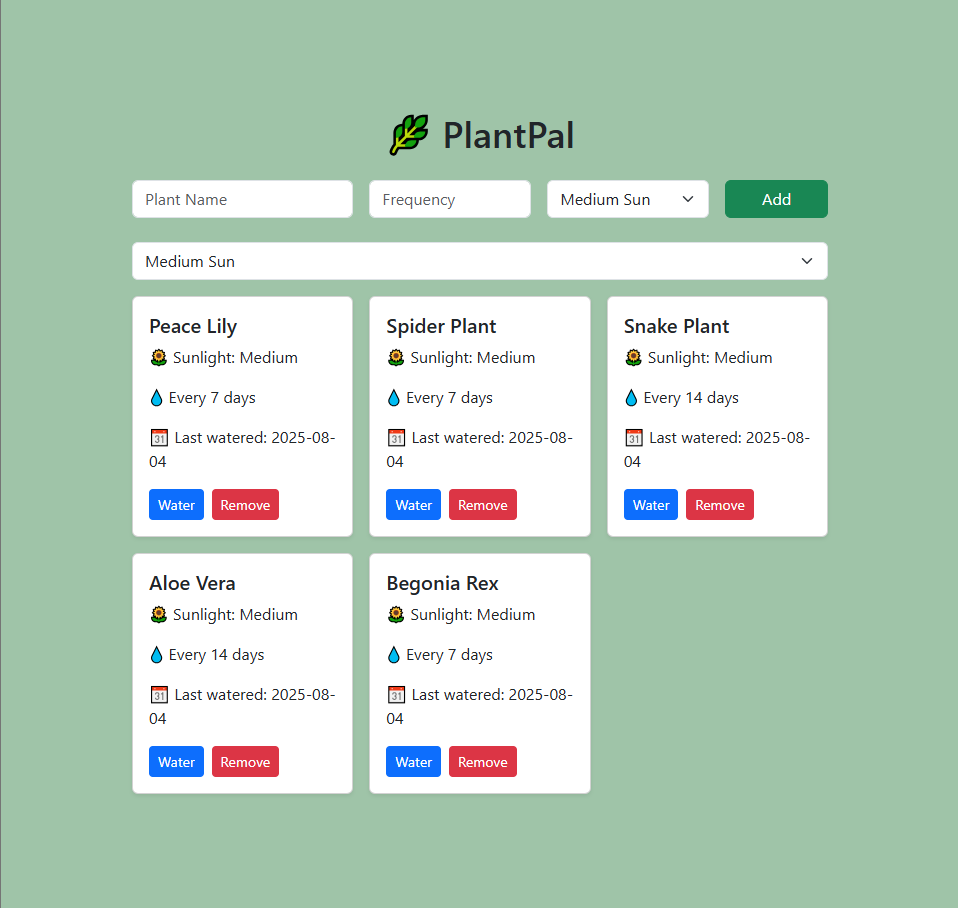Image resolution: width=958 pixels, height=908 pixels.
Task: Open the sunlight dropdown next to Add button
Action: (627, 199)
